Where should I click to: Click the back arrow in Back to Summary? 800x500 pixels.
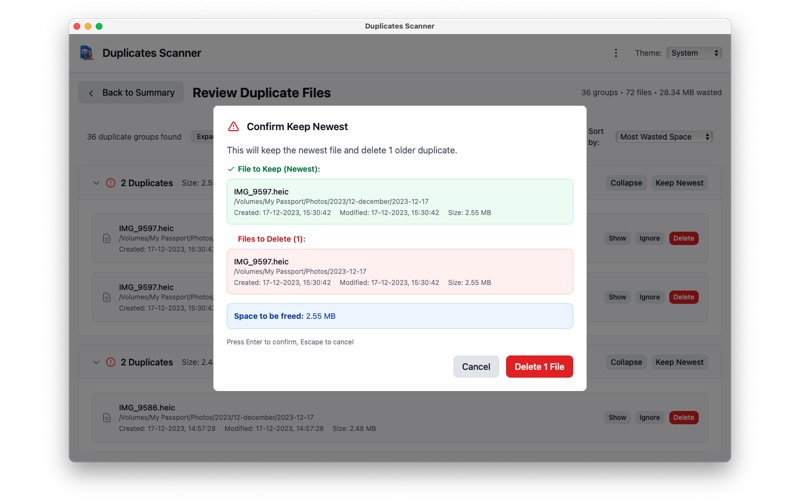91,93
